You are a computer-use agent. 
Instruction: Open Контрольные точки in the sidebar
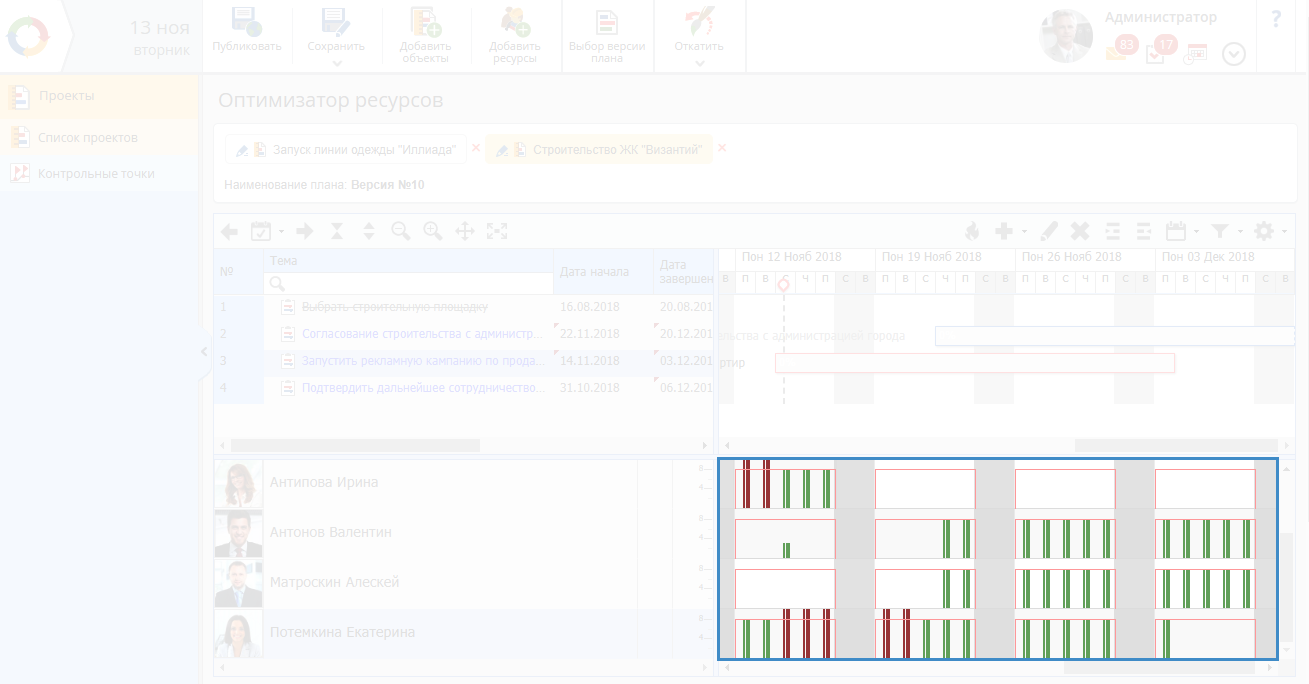(96, 173)
